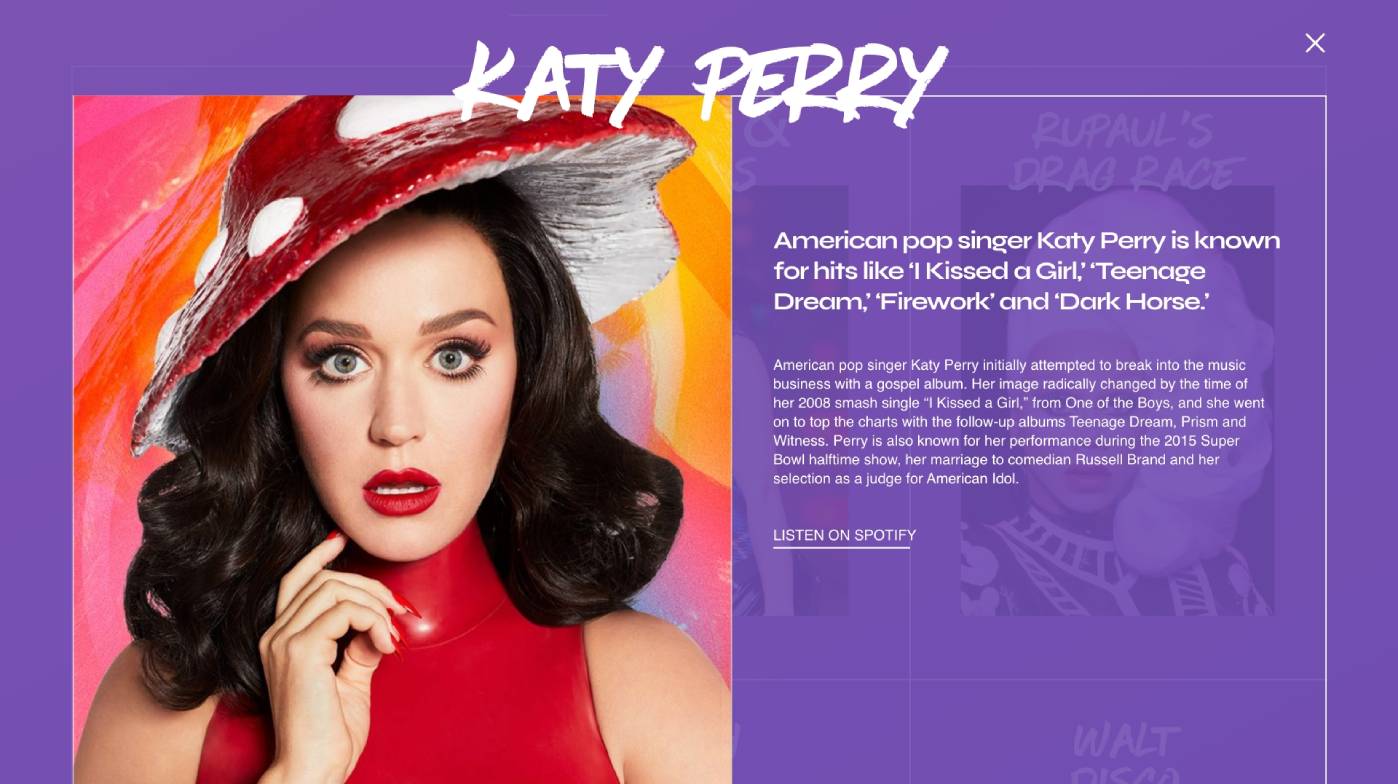Viewport: 1398px width, 784px height.
Task: Close the Katy Perry overlay with X
Action: click(x=1315, y=43)
